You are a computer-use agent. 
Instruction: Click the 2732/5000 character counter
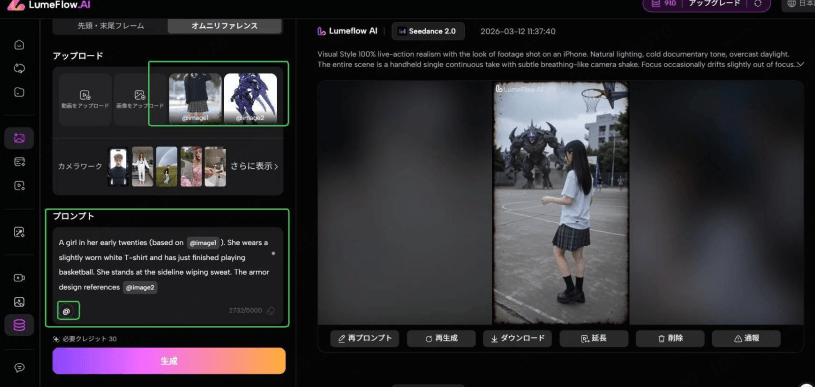click(245, 311)
